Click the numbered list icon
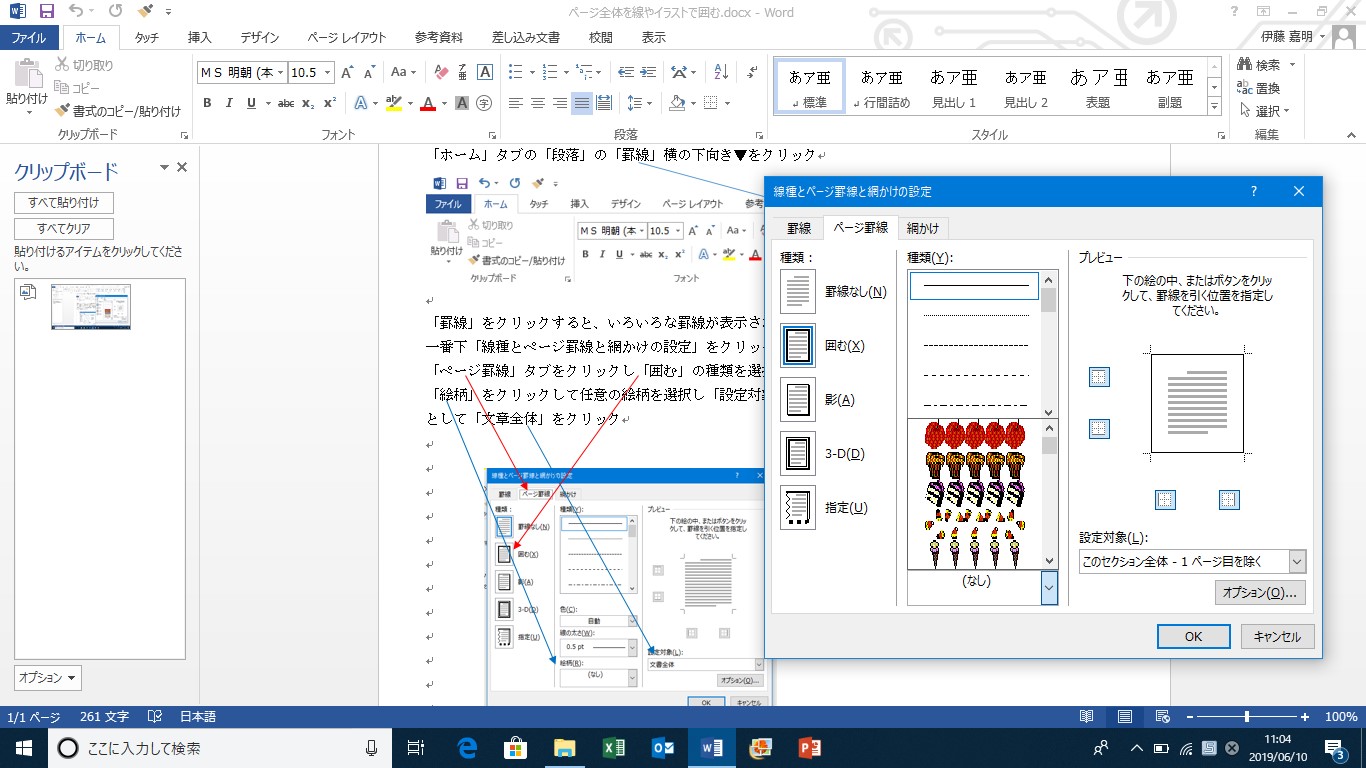Image resolution: width=1366 pixels, height=768 pixels. click(548, 72)
